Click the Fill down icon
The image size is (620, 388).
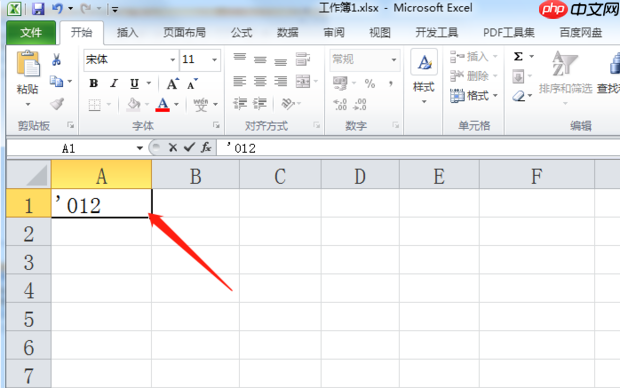(x=518, y=76)
